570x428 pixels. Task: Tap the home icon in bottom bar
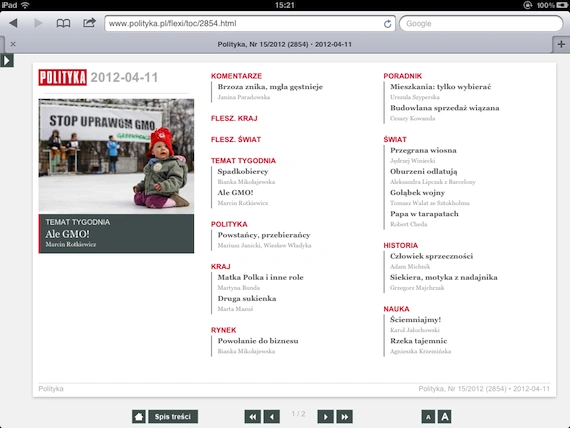[x=139, y=416]
